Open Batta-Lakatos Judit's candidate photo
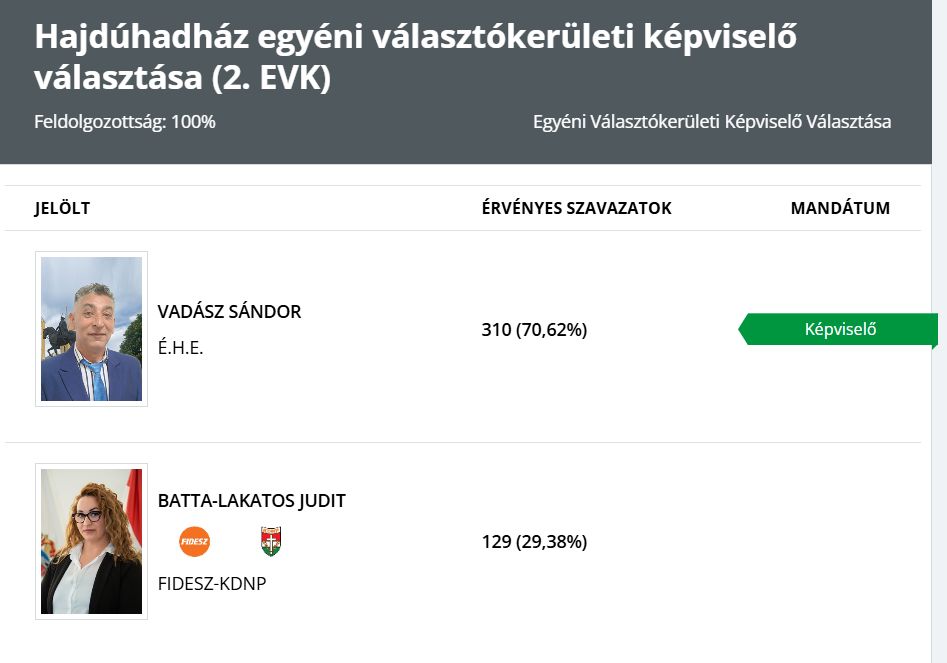947x663 pixels. [91, 542]
